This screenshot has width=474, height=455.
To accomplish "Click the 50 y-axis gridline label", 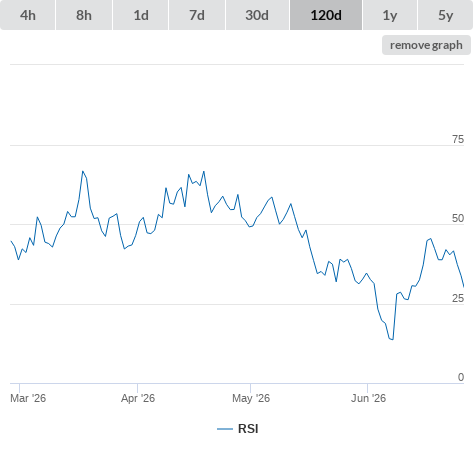I will coord(458,218).
